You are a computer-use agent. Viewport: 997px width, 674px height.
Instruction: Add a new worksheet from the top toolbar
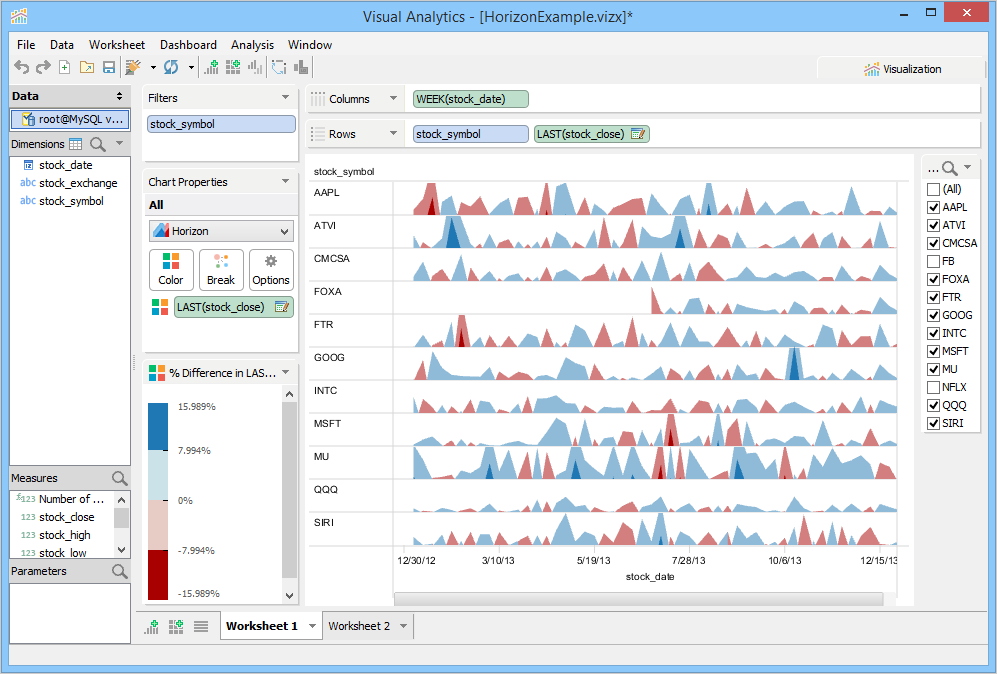click(x=211, y=67)
